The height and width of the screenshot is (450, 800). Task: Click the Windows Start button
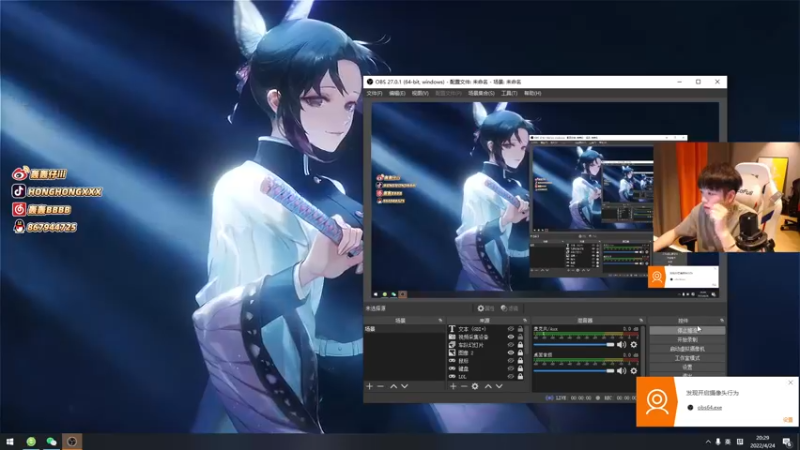10,441
